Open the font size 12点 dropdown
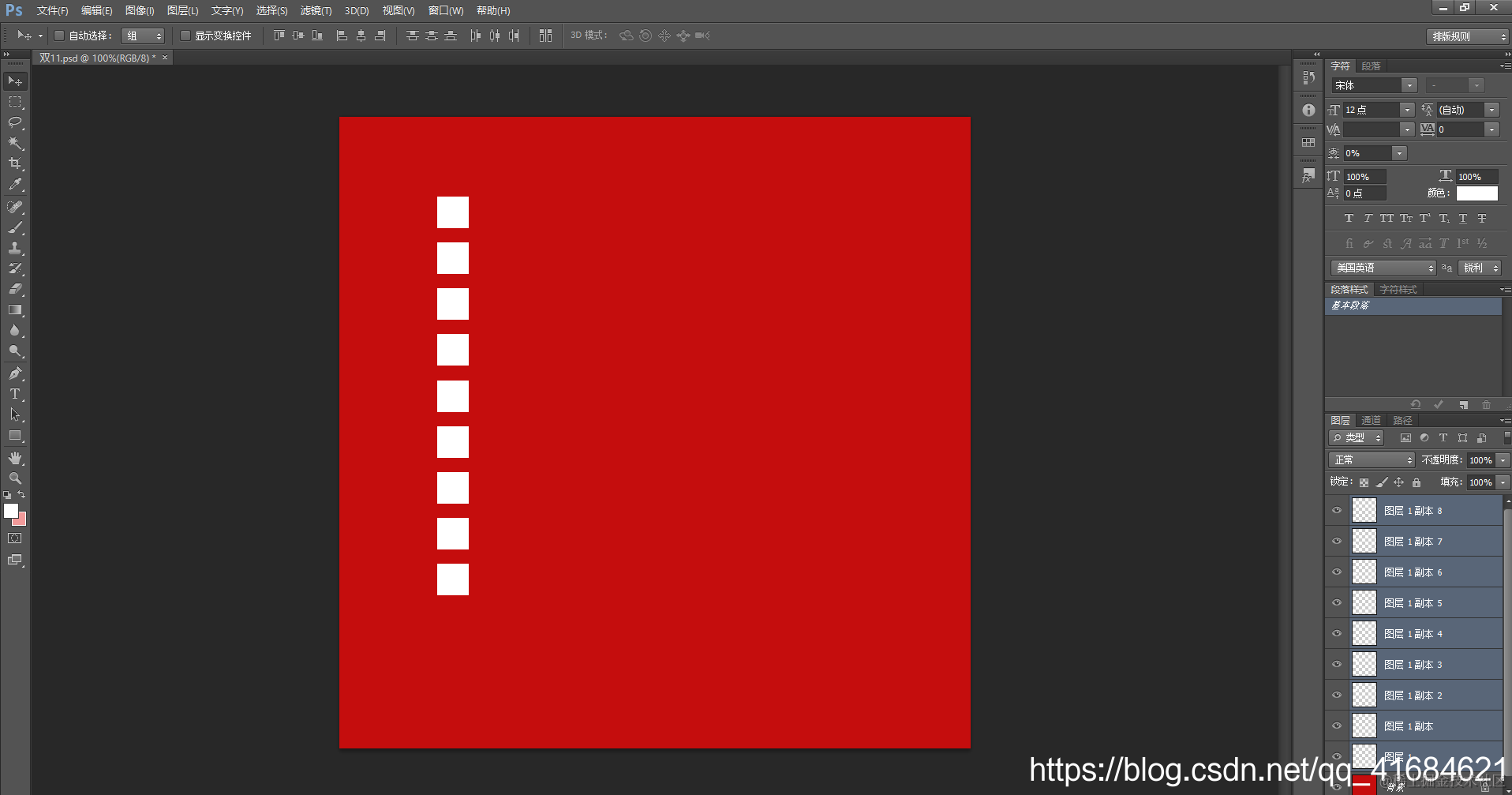The width and height of the screenshot is (1512, 795). click(1407, 110)
